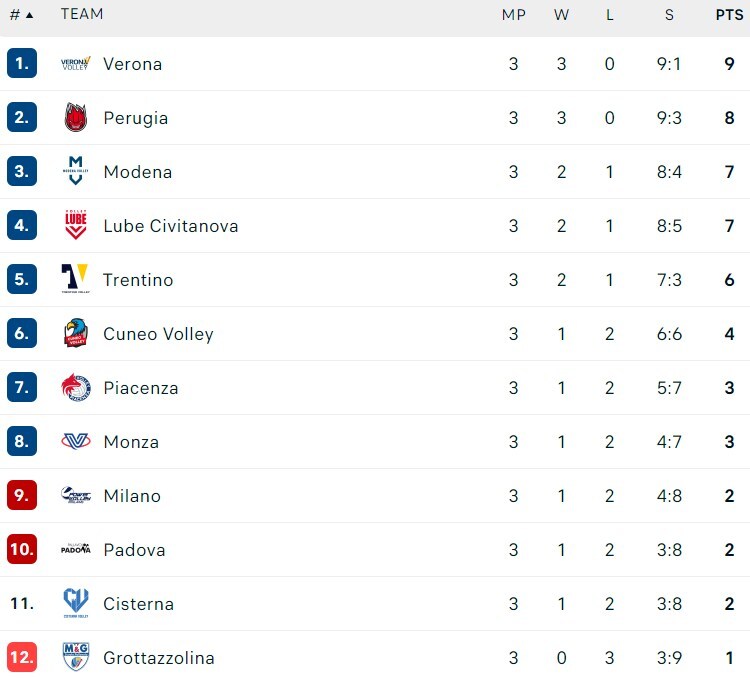Select the Cisterna team name
The height and width of the screenshot is (678, 750).
(x=138, y=604)
